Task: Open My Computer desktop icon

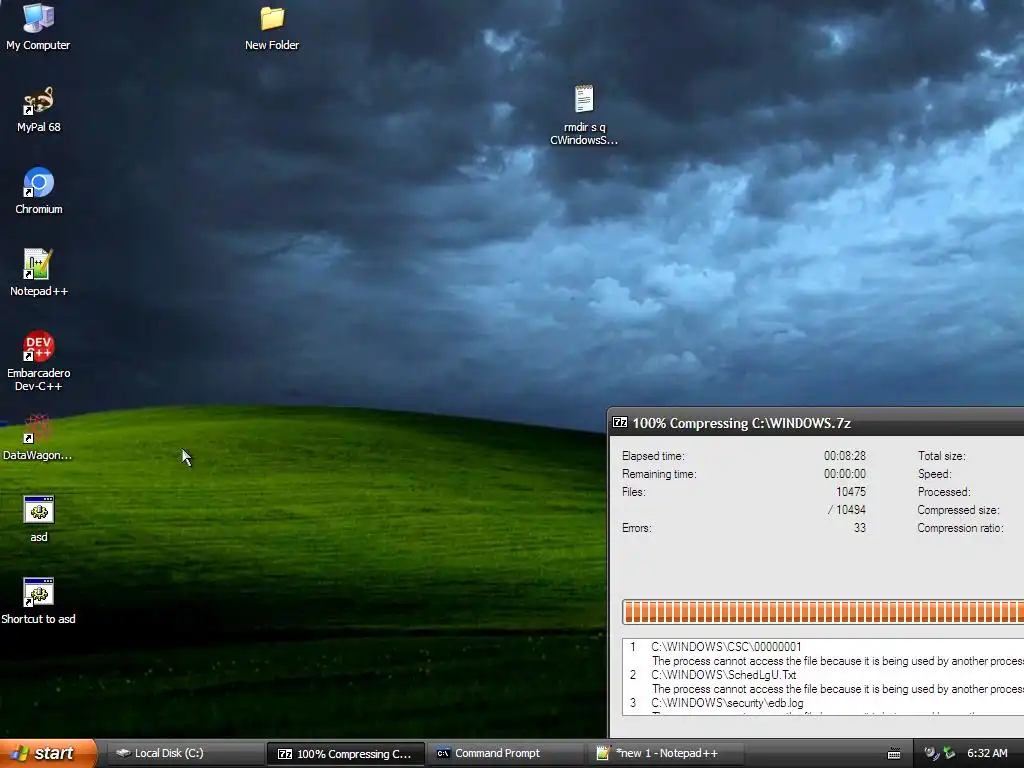Action: 38,26
